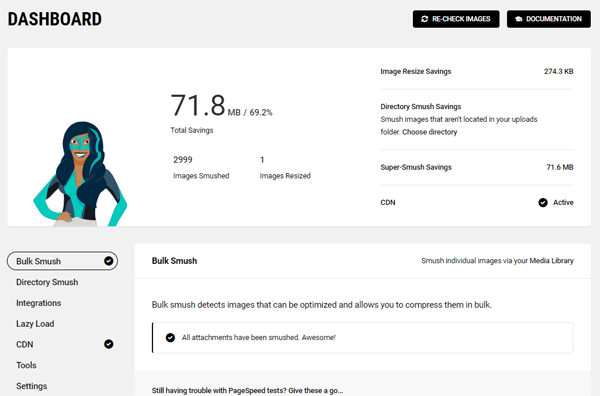Click the PageSpeed tests troubleshooting text
The width and height of the screenshot is (600, 396).
click(x=247, y=390)
